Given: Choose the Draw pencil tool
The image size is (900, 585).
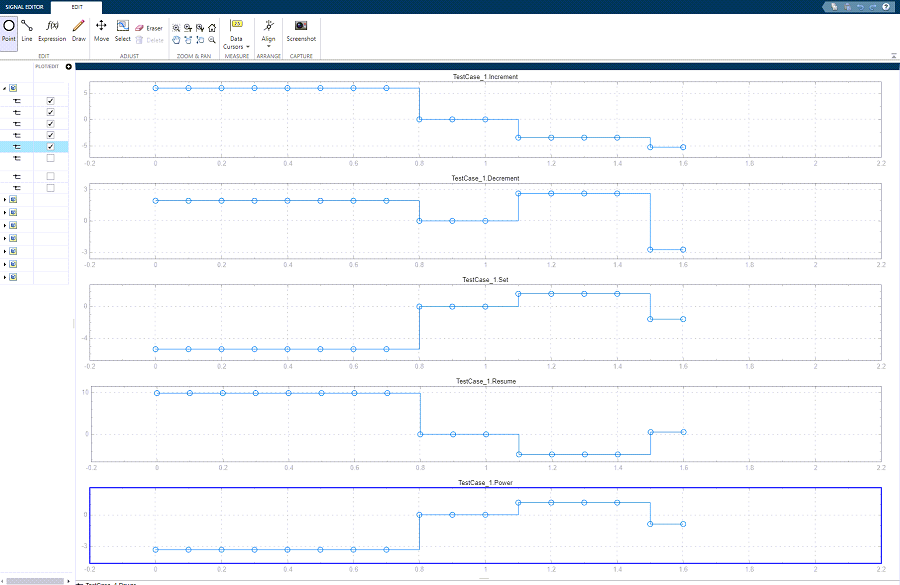Looking at the screenshot, I should 79,30.
